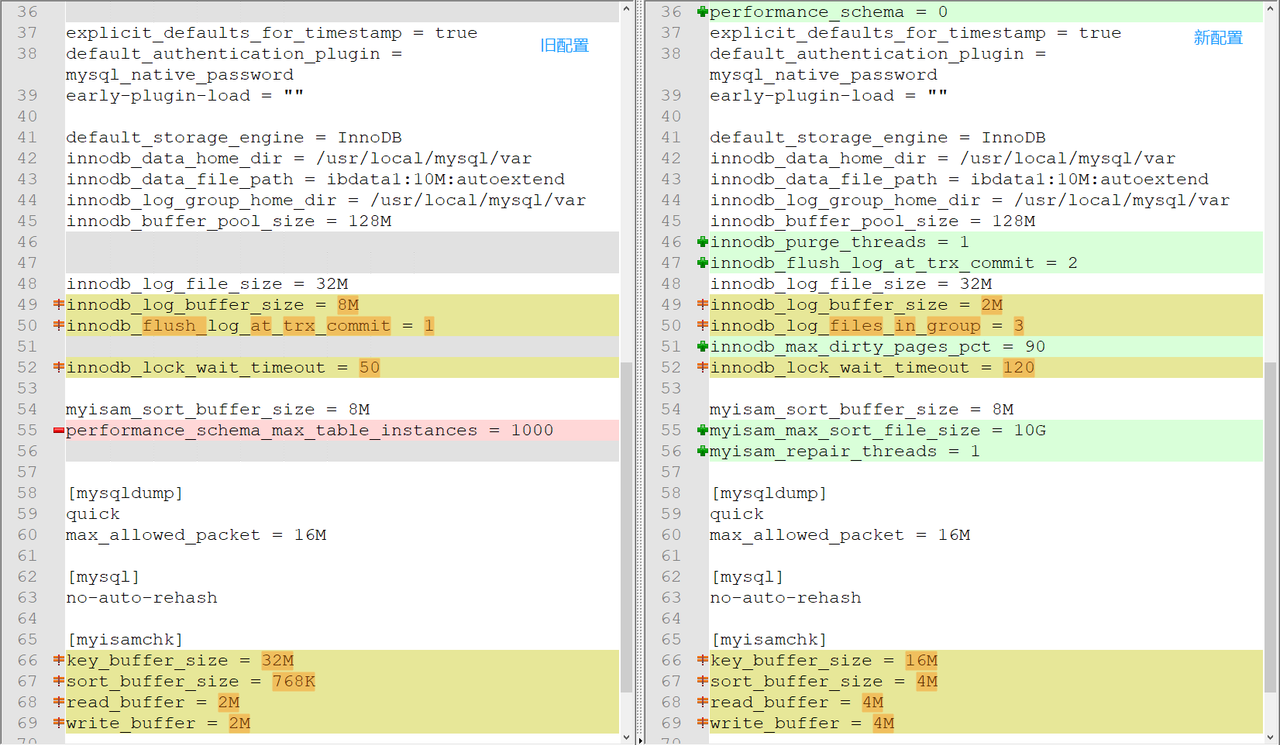Click the plus marker beside myisam_repair_threads = 1
Screen dimensions: 1280x745
(x=703, y=452)
